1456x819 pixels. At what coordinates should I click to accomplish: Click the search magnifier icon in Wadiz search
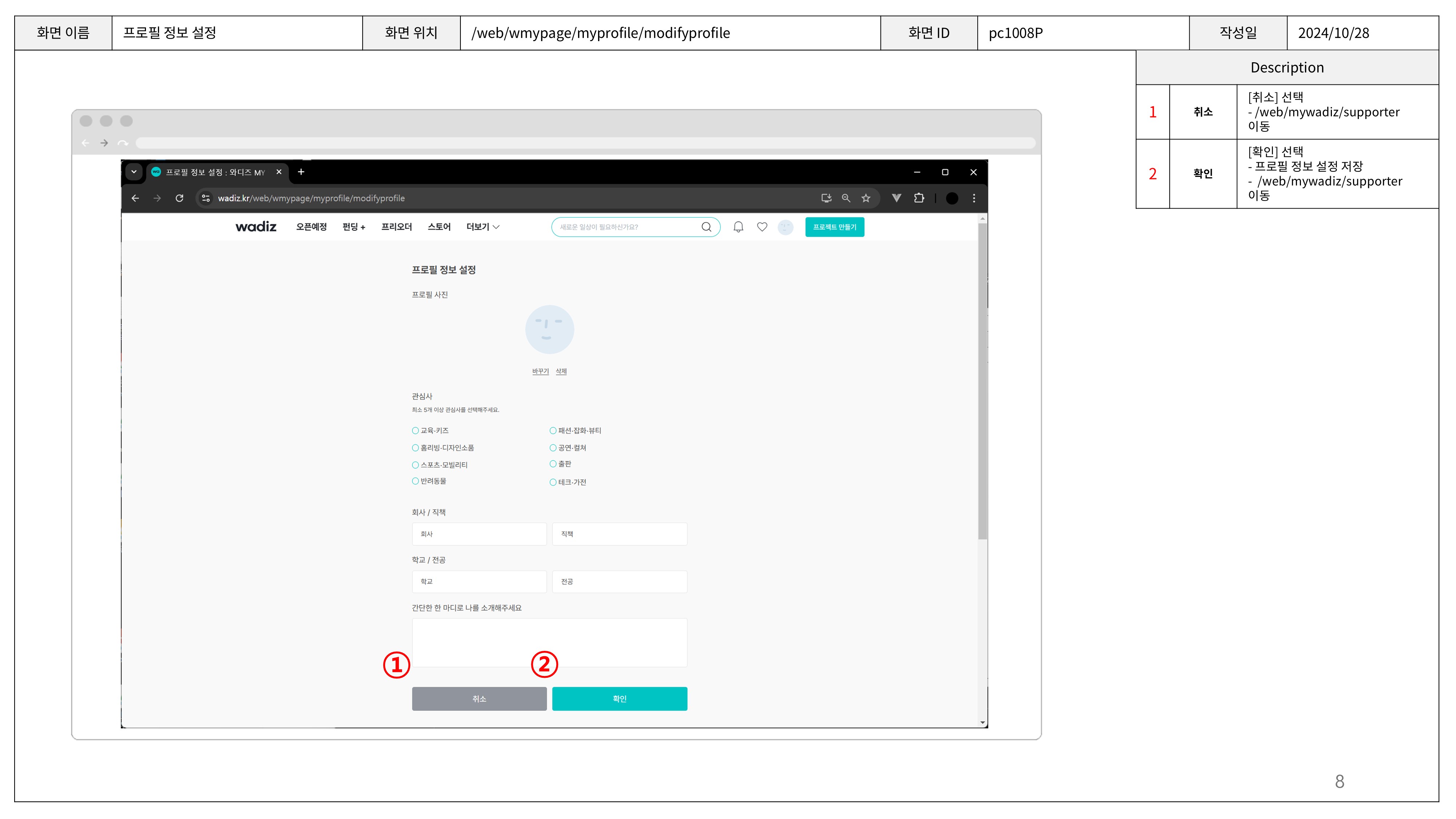coord(706,227)
